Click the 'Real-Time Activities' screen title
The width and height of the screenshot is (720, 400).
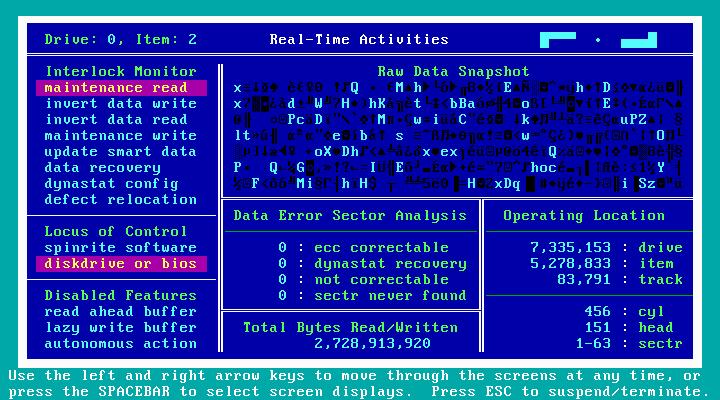point(359,40)
